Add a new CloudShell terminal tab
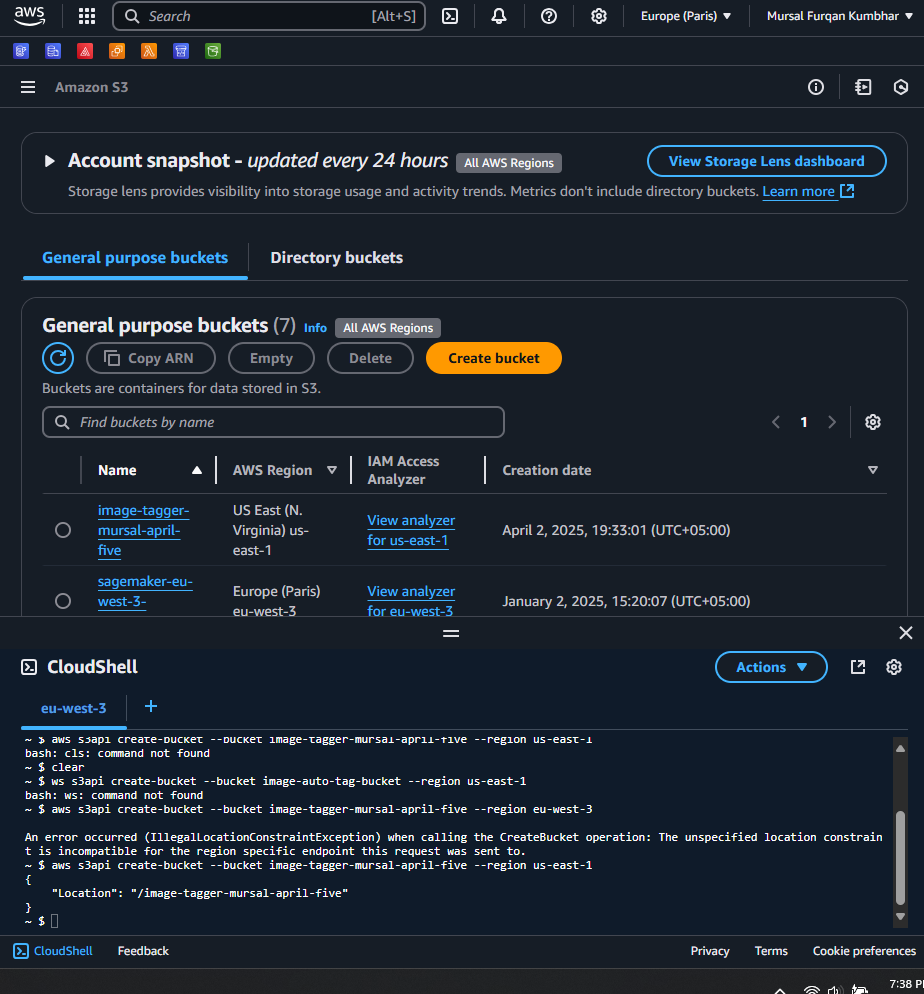Viewport: 924px width, 994px height. point(151,706)
